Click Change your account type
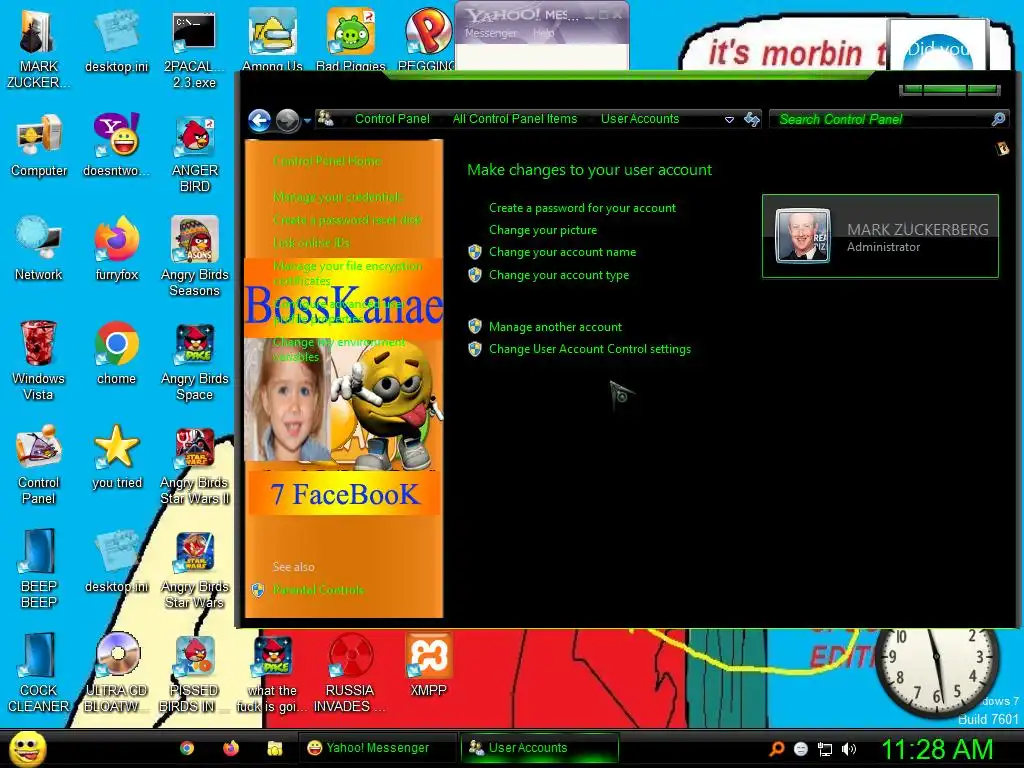Viewport: 1024px width, 768px height. click(559, 275)
